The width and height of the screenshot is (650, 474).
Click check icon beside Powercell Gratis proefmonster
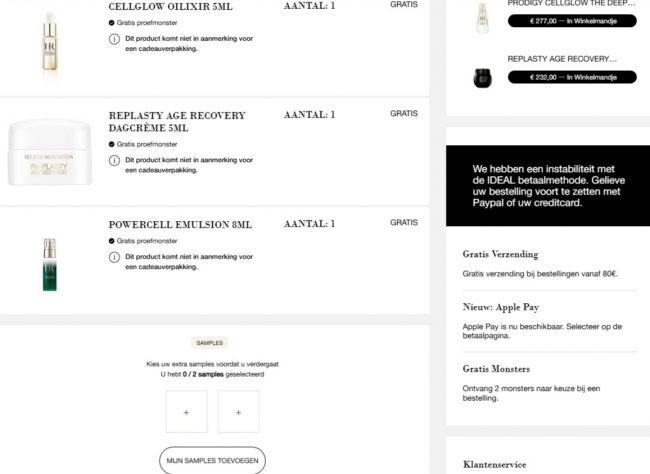(112, 241)
